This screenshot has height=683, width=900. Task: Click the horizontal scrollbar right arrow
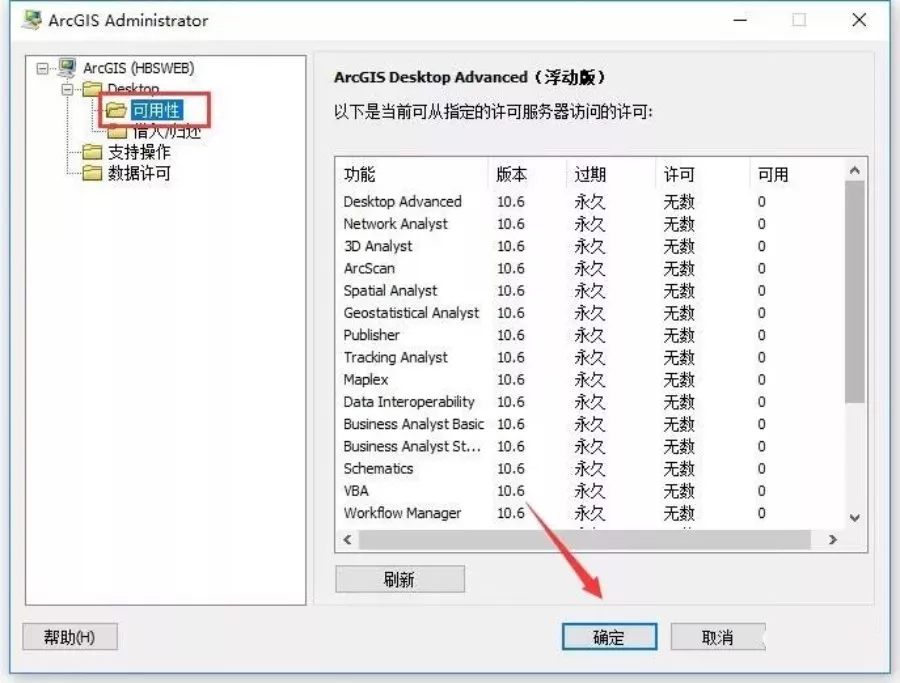[x=832, y=540]
